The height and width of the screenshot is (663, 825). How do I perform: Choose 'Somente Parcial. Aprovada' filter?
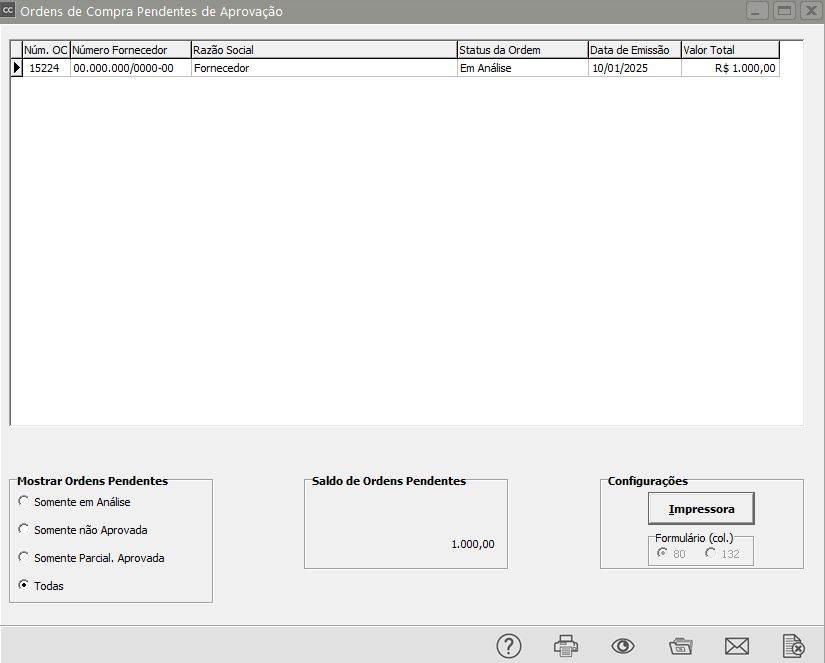(25, 558)
